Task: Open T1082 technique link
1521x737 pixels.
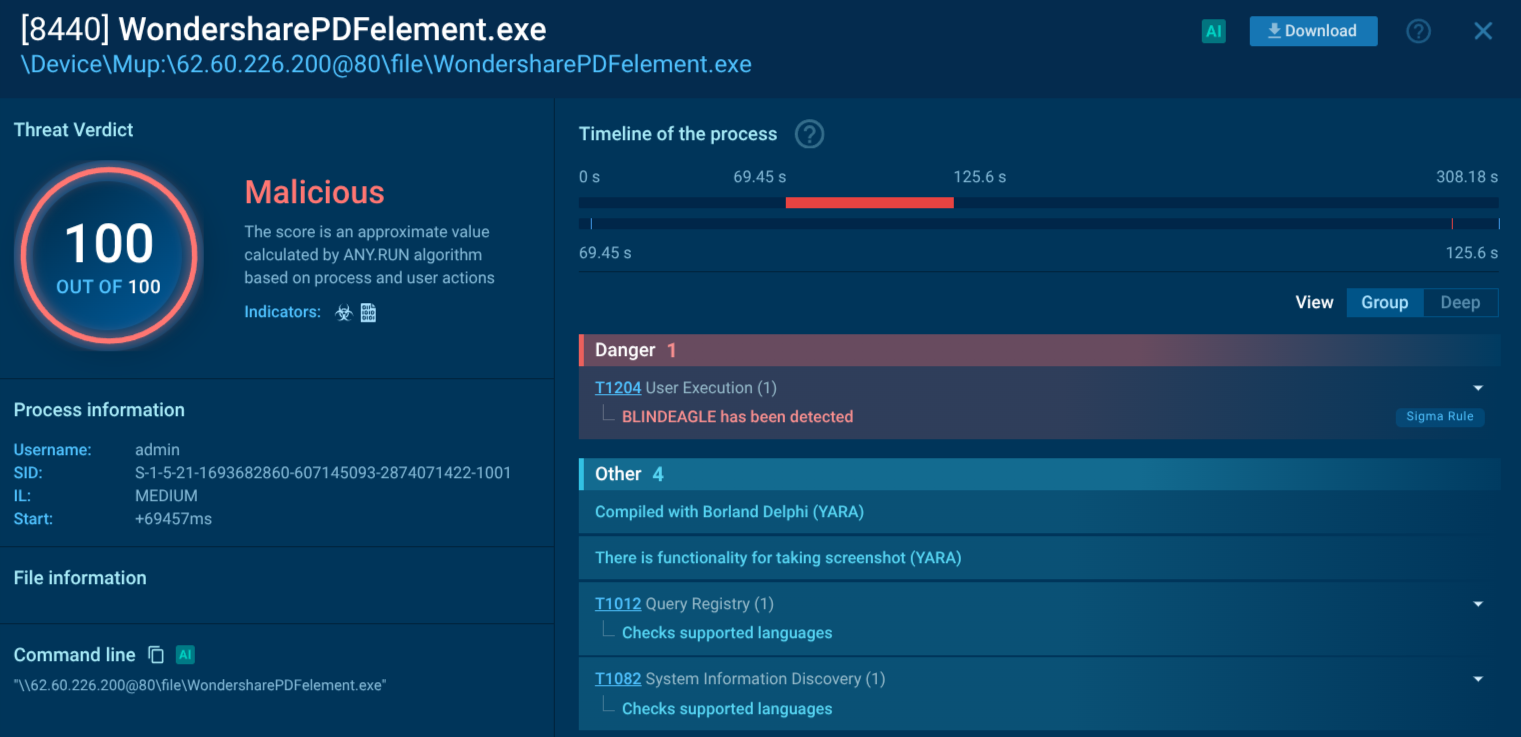Action: pos(618,679)
